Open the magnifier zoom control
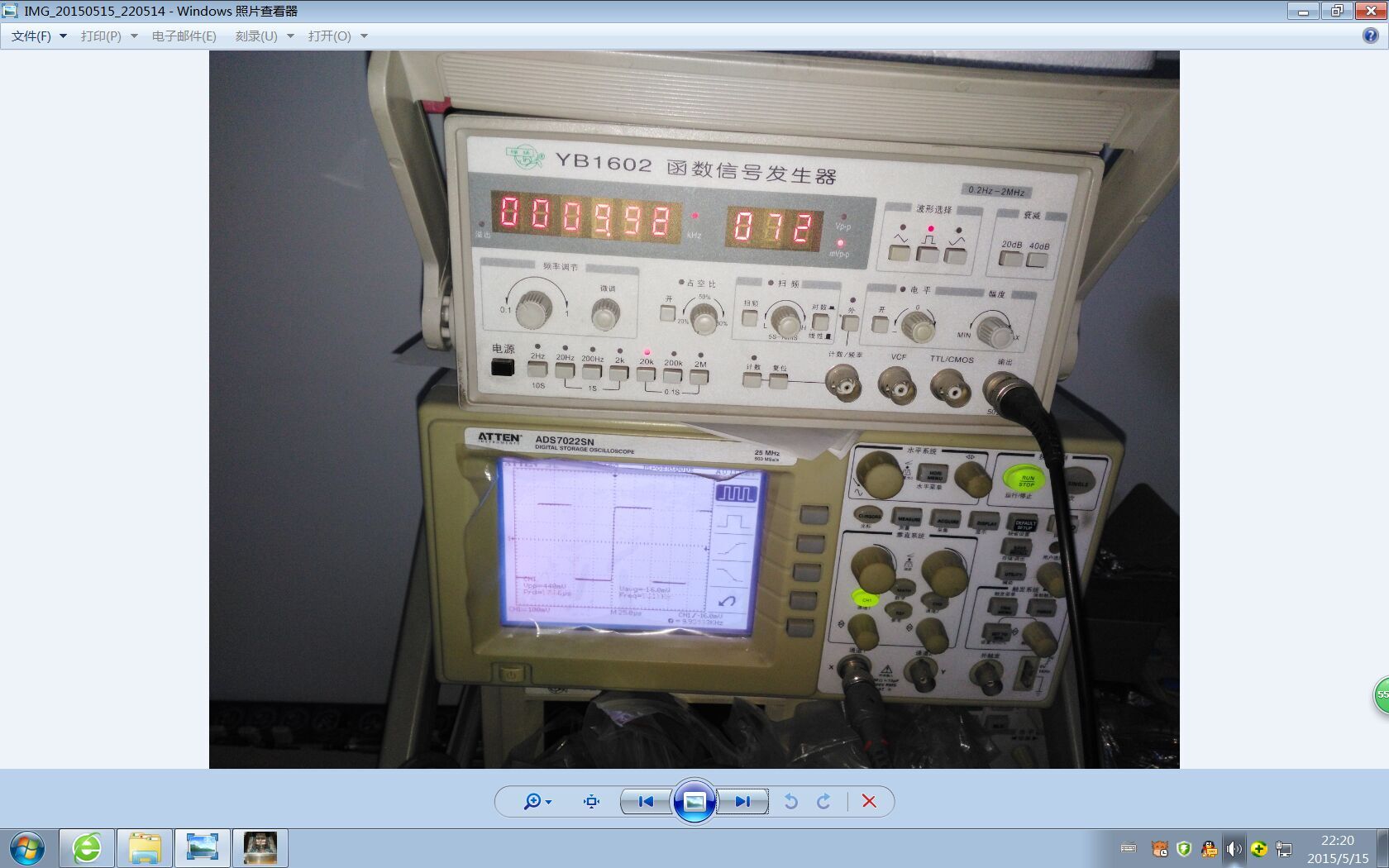 (x=537, y=801)
